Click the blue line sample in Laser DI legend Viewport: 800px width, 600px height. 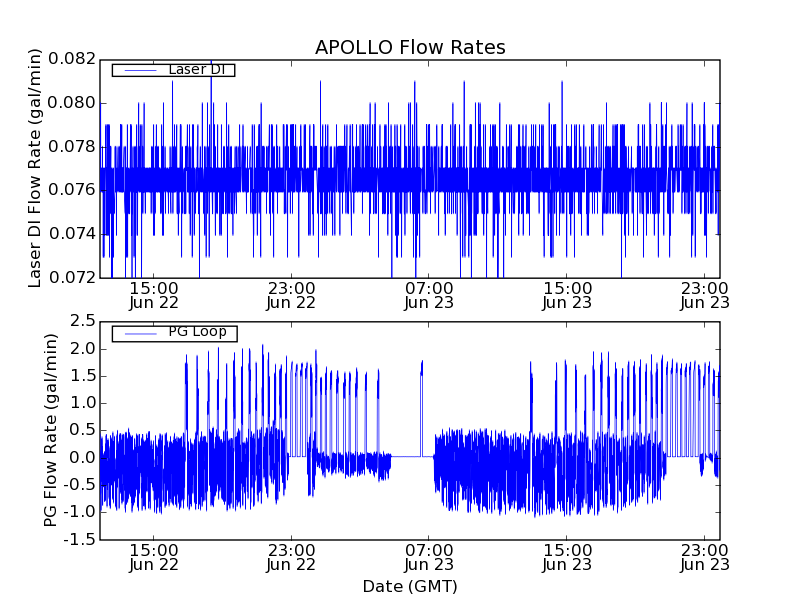point(140,70)
